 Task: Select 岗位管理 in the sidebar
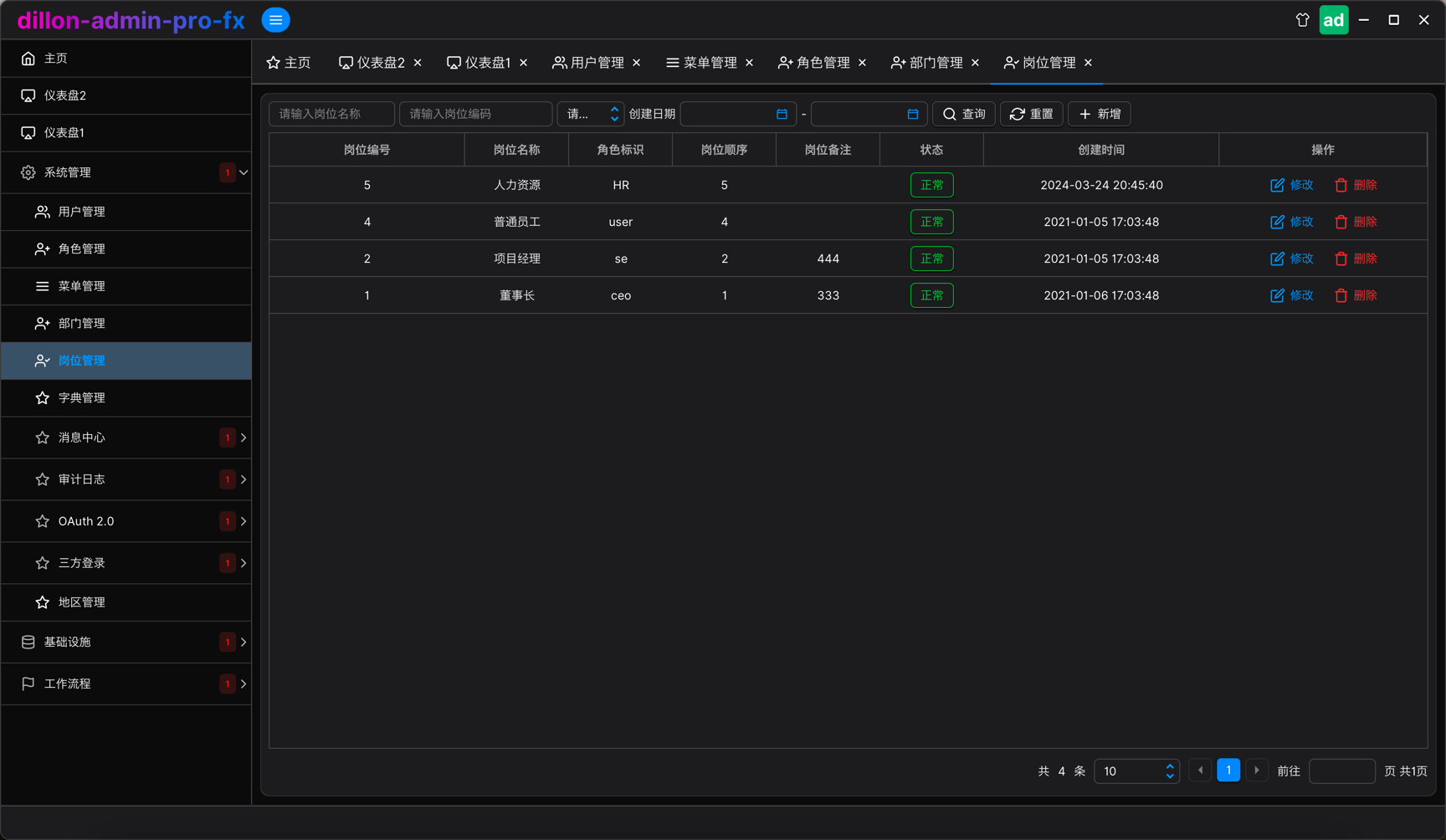(x=126, y=361)
